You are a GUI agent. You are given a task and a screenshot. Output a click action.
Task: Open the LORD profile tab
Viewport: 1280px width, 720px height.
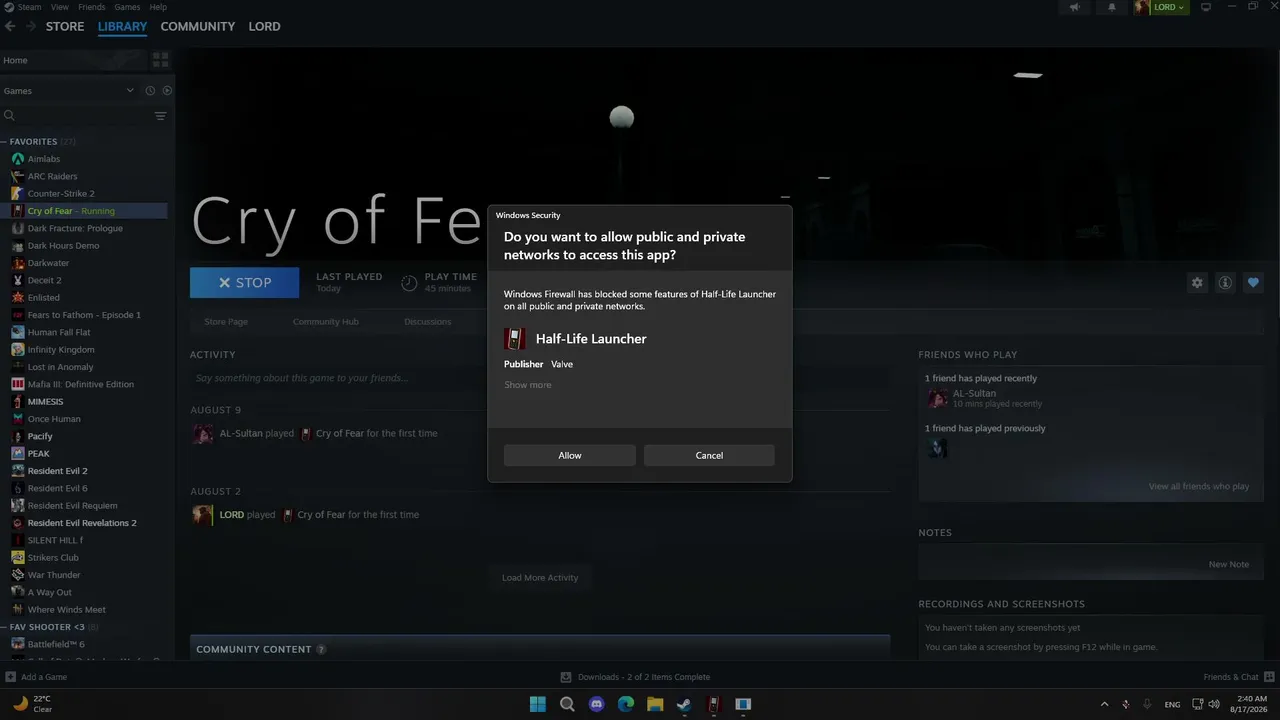click(264, 26)
